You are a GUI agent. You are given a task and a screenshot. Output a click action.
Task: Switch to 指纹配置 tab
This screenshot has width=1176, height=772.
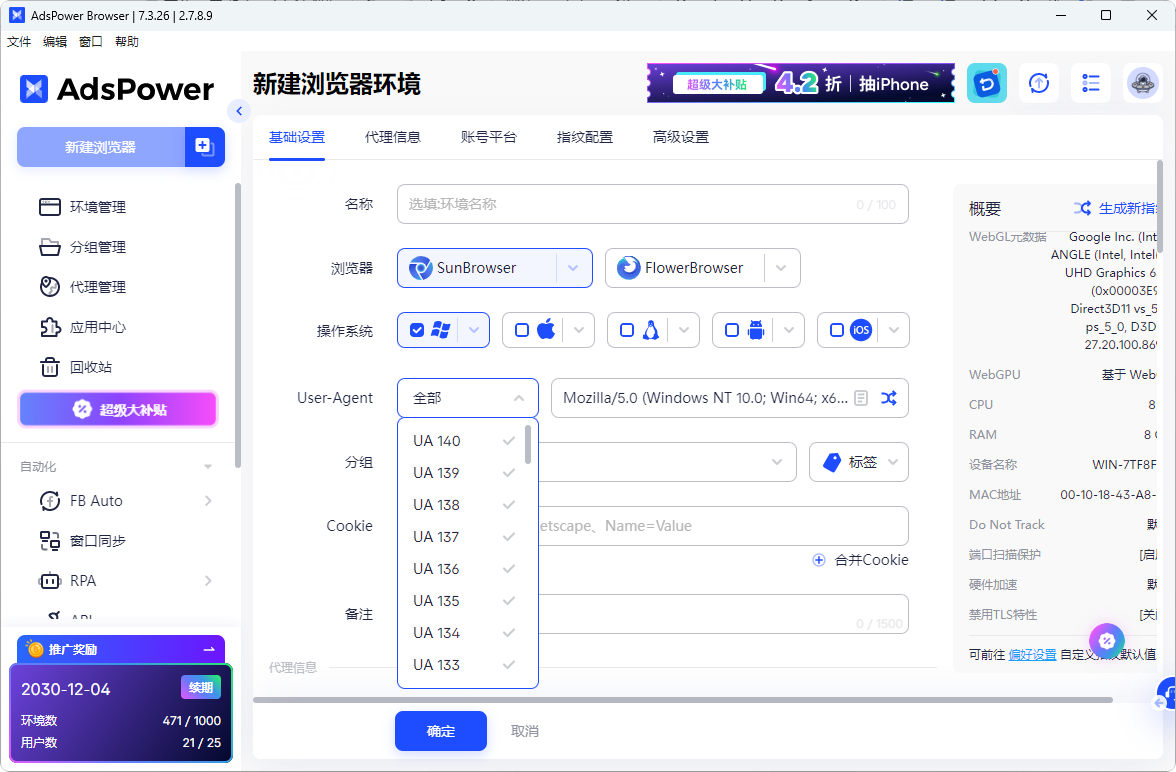click(585, 137)
